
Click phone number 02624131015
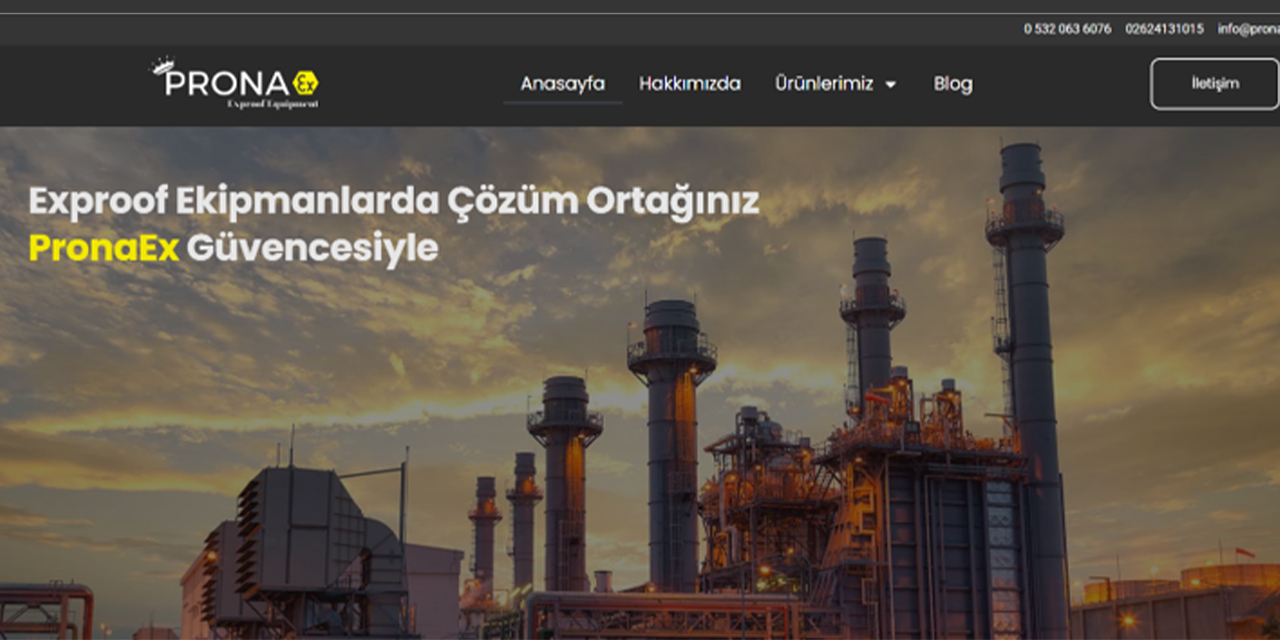pyautogui.click(x=1164, y=29)
